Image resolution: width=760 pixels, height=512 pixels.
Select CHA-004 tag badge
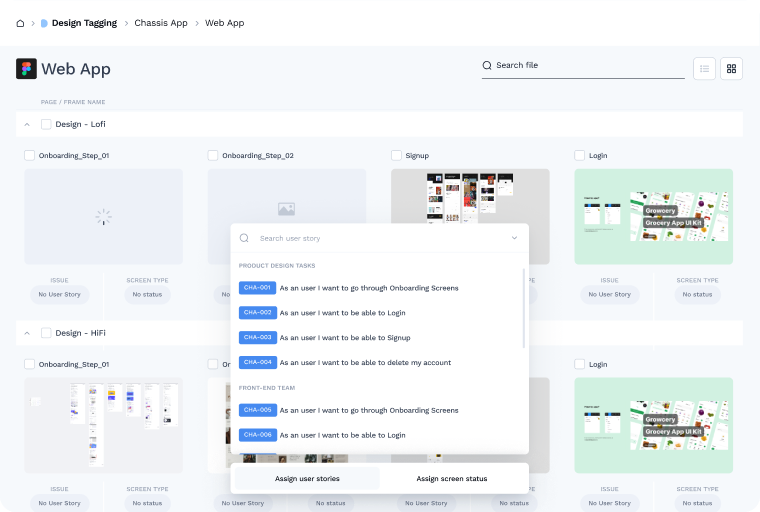pos(257,362)
